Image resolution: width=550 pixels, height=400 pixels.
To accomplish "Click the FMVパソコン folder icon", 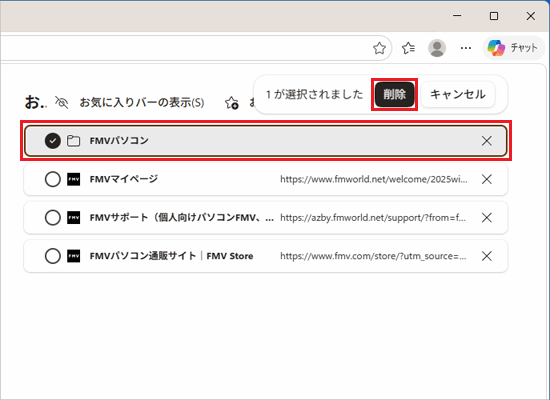I will tap(73, 141).
